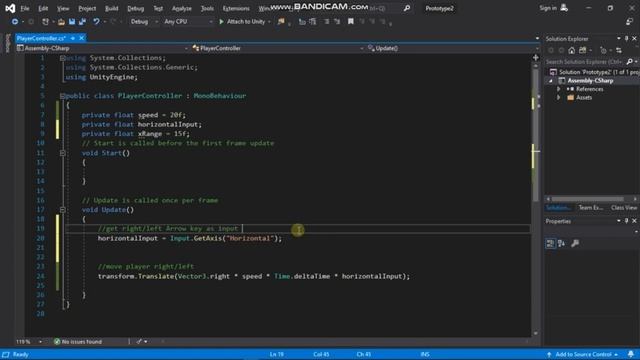Click the uncomment lines toolbar icon
Screen dimensions: 640x360
tap(337, 22)
